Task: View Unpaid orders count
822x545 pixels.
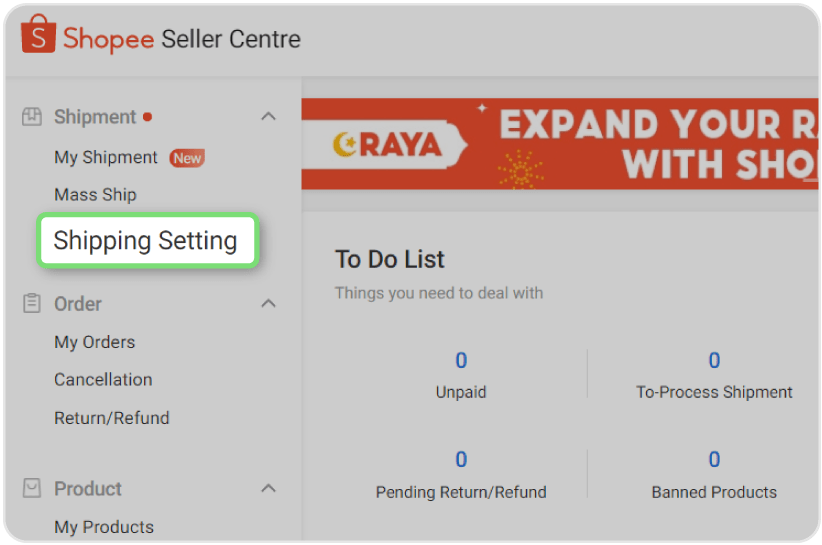Action: click(x=461, y=361)
